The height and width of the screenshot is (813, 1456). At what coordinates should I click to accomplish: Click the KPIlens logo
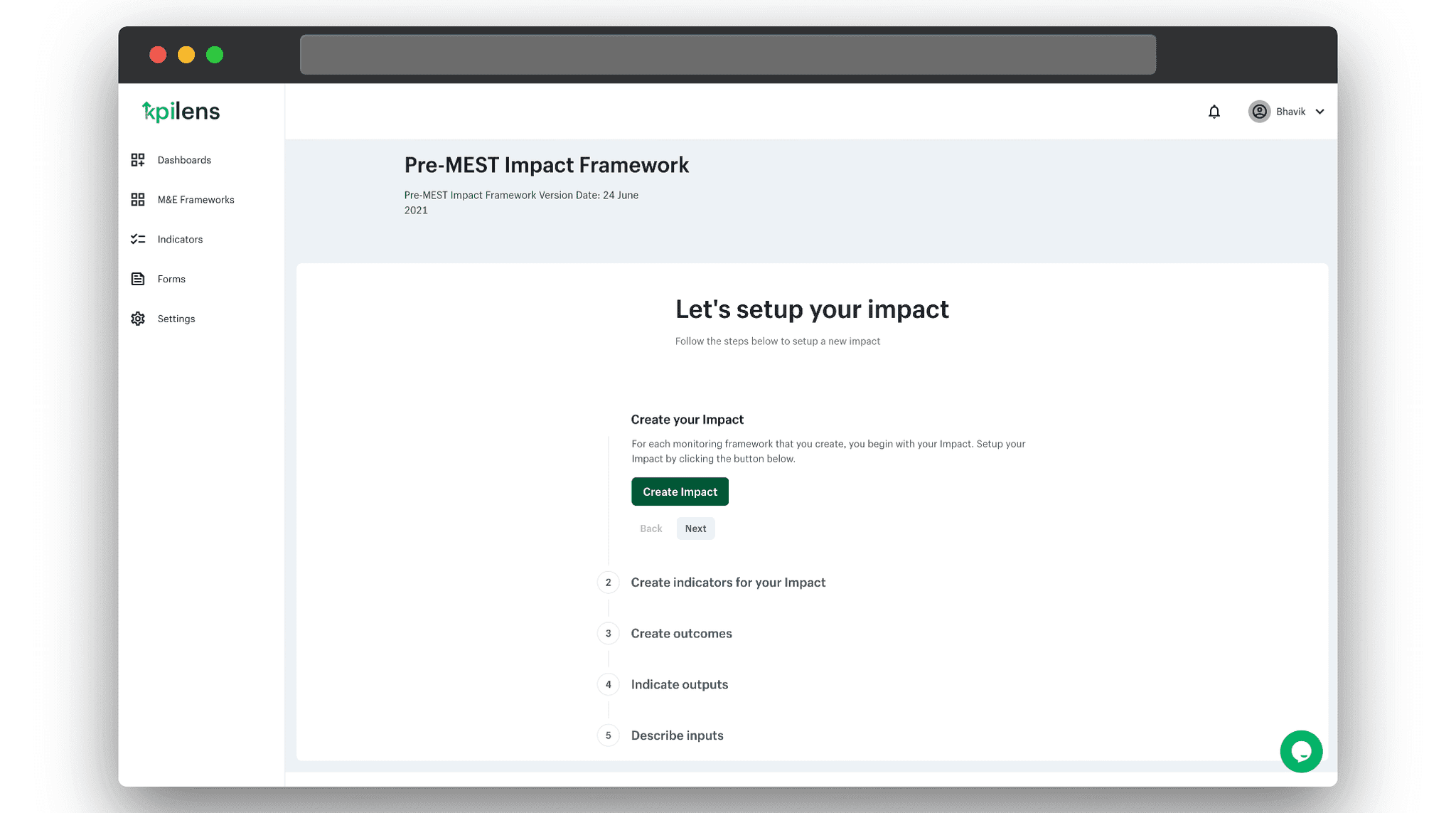tap(180, 111)
